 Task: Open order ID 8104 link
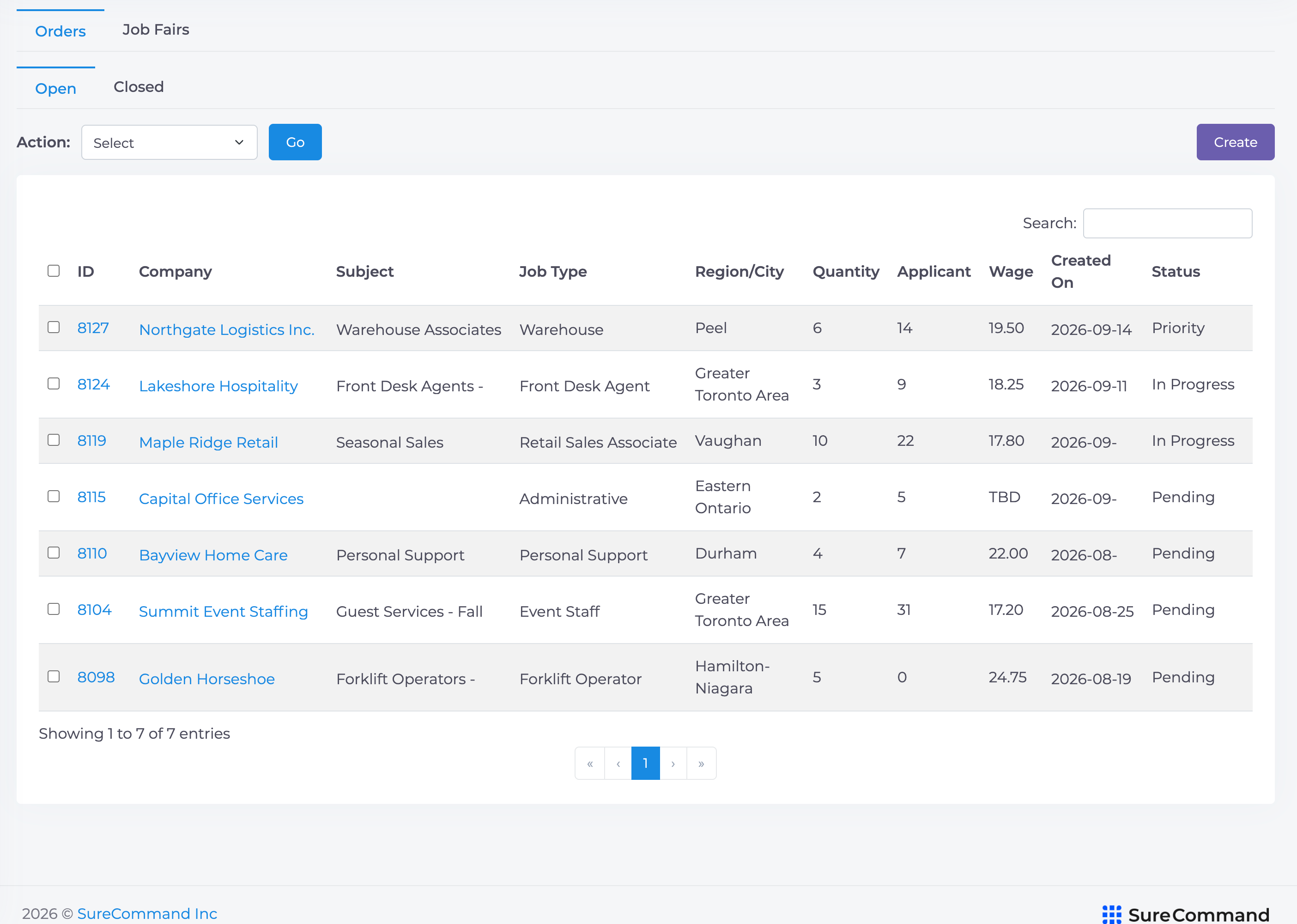[x=94, y=609]
